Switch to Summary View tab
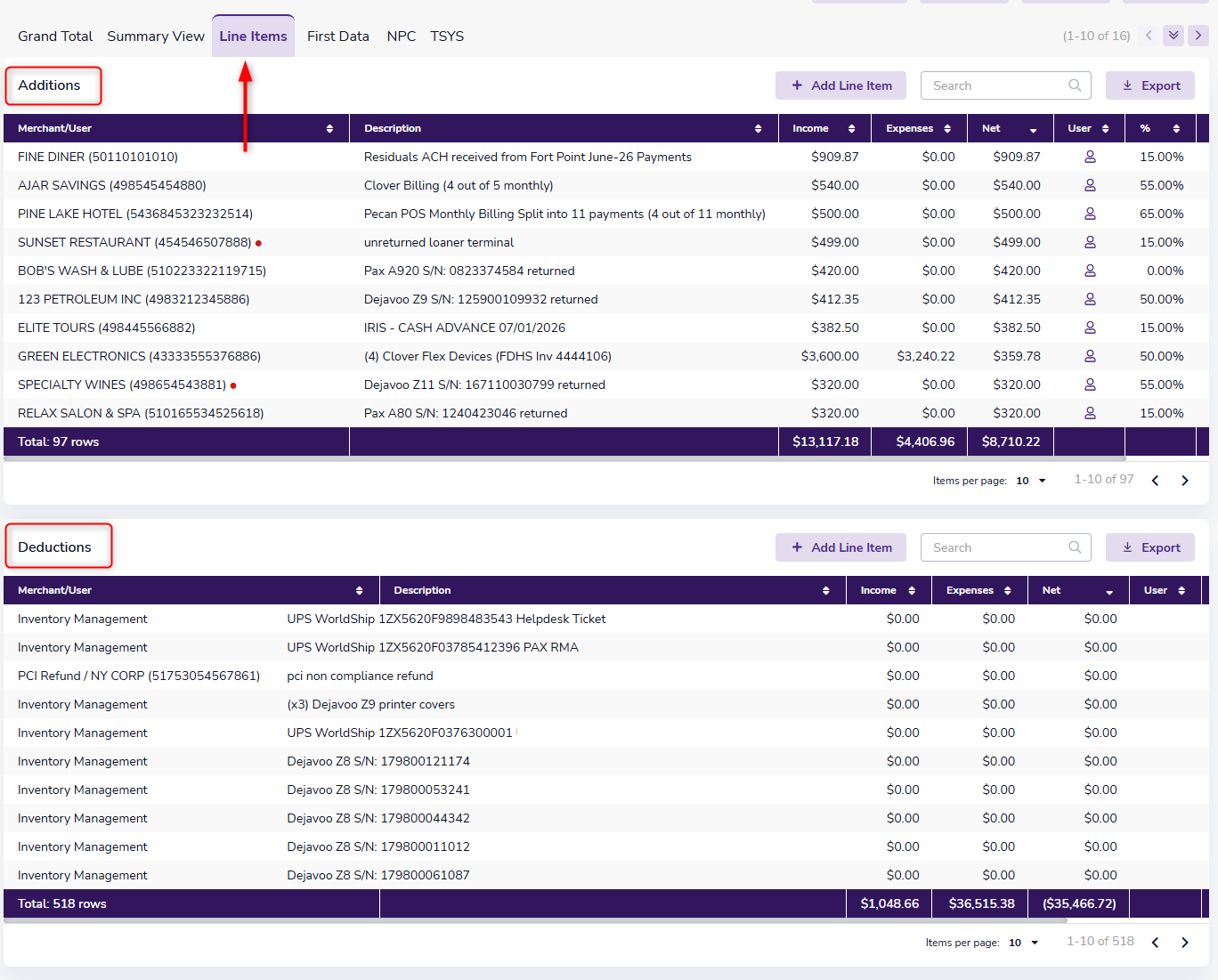 (x=156, y=36)
